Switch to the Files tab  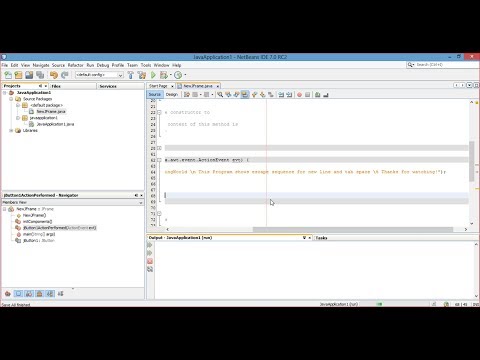pos(73,86)
